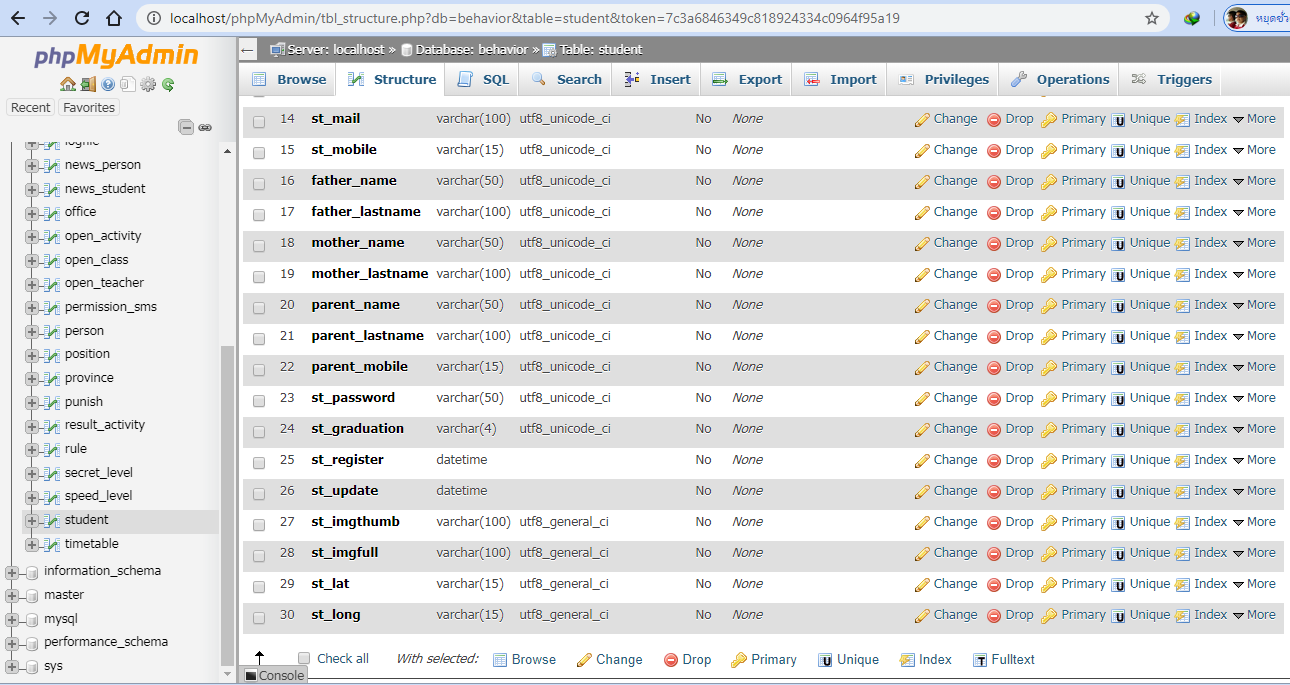Screen dimensions: 1290x685
Task: Click the browser home icon
Action: [x=114, y=18]
